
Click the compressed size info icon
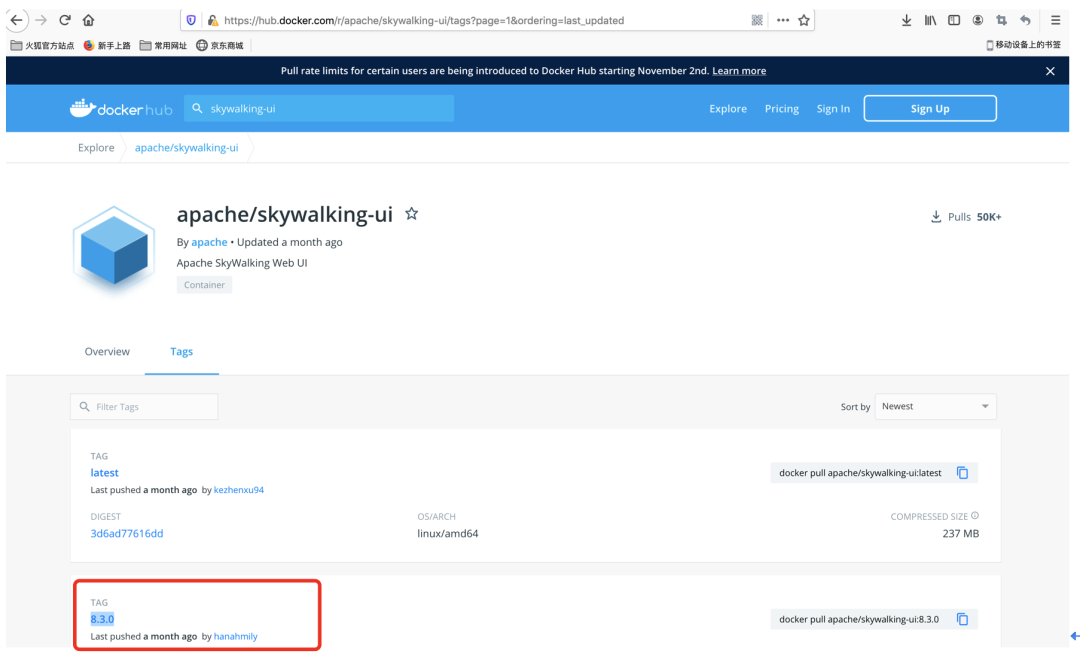click(975, 515)
